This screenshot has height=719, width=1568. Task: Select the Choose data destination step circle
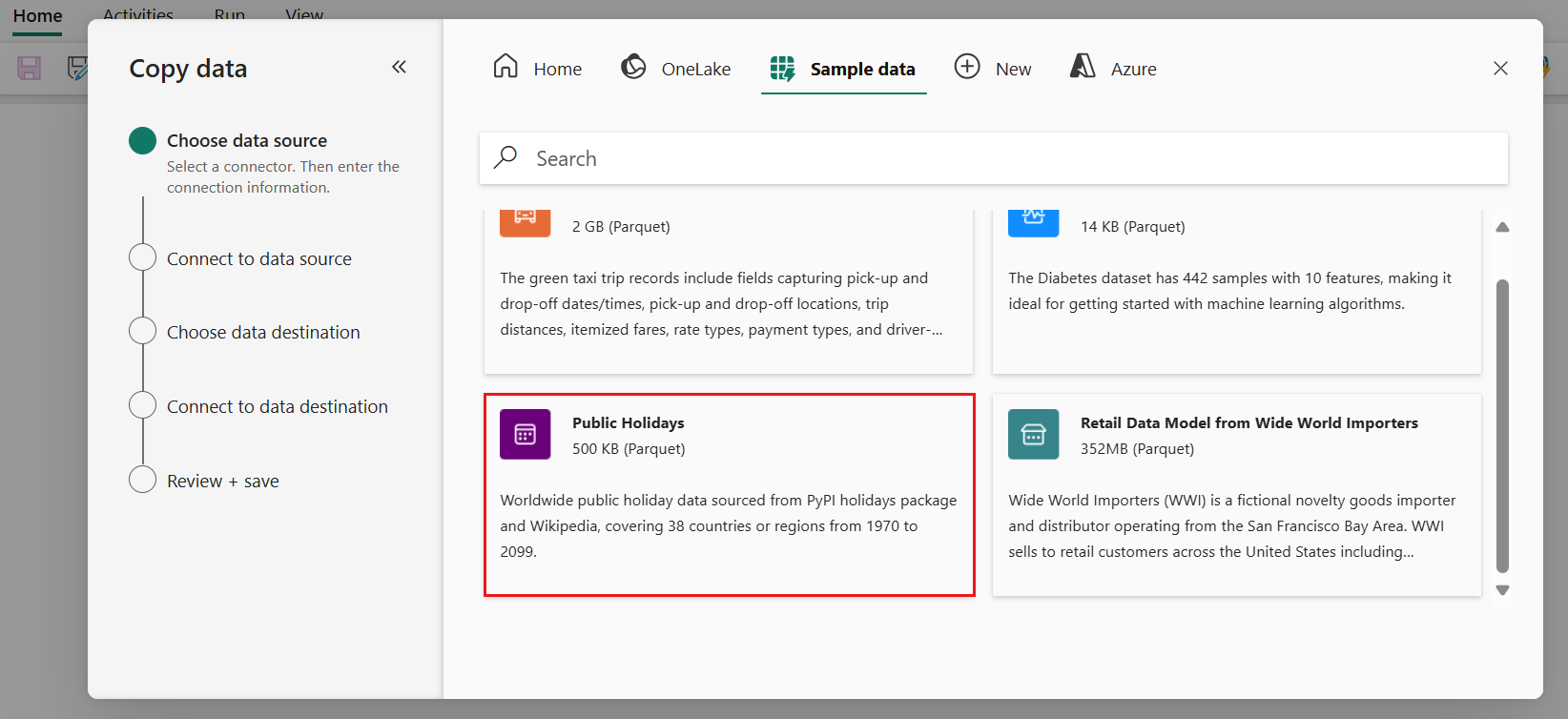(x=142, y=331)
